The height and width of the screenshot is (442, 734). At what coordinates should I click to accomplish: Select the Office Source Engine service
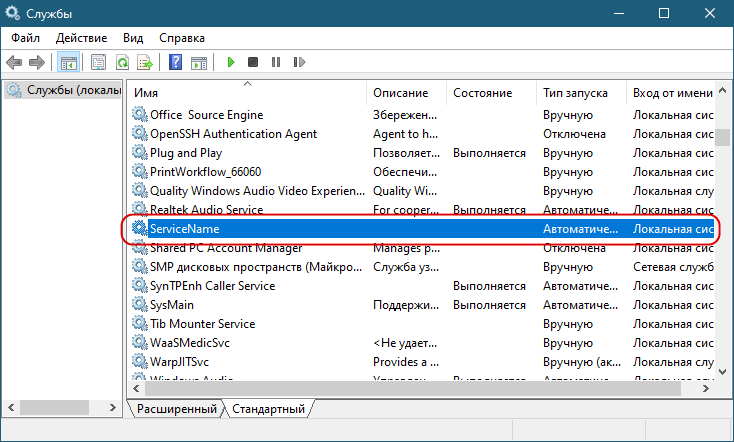click(206, 115)
